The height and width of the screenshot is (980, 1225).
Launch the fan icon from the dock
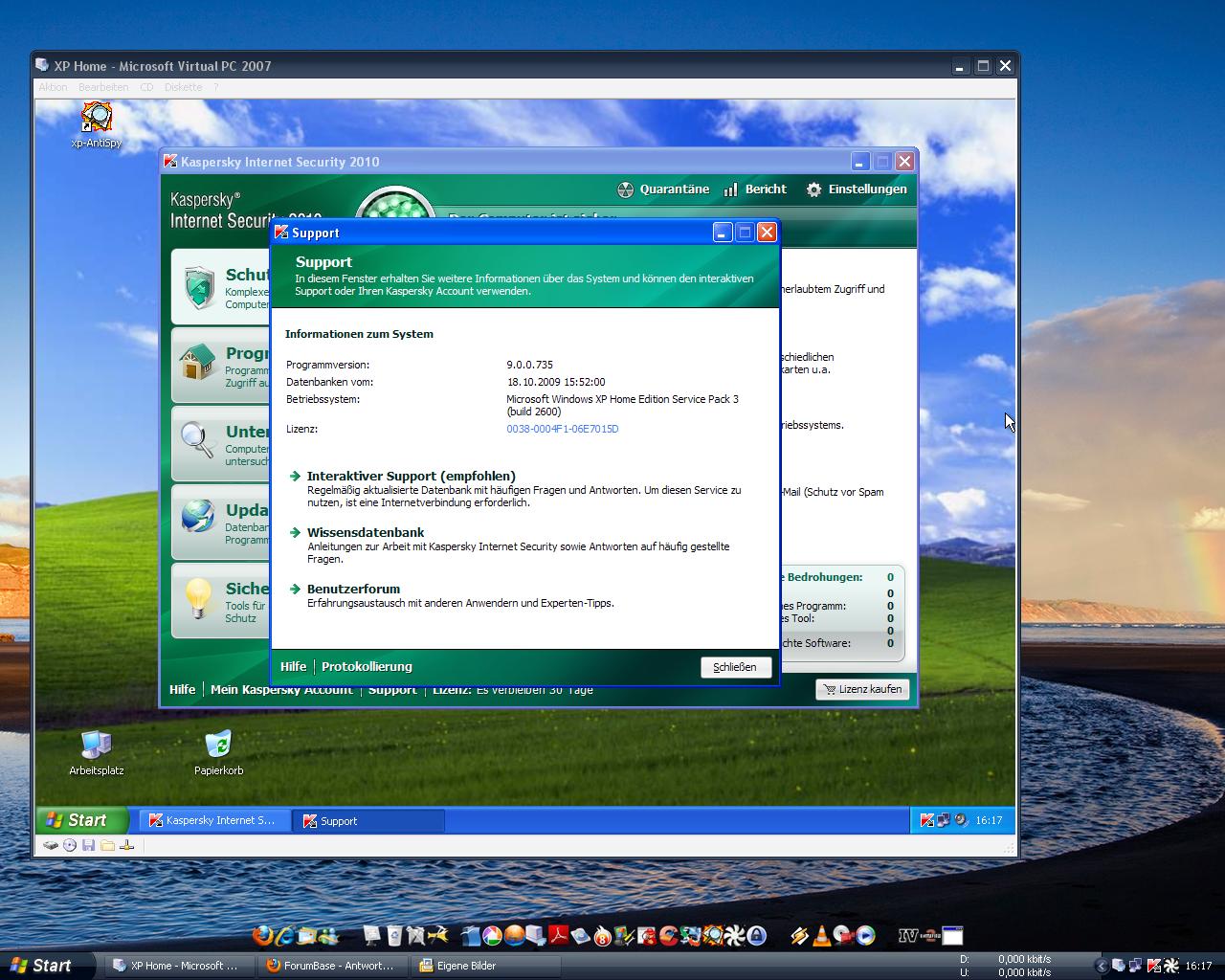(734, 936)
